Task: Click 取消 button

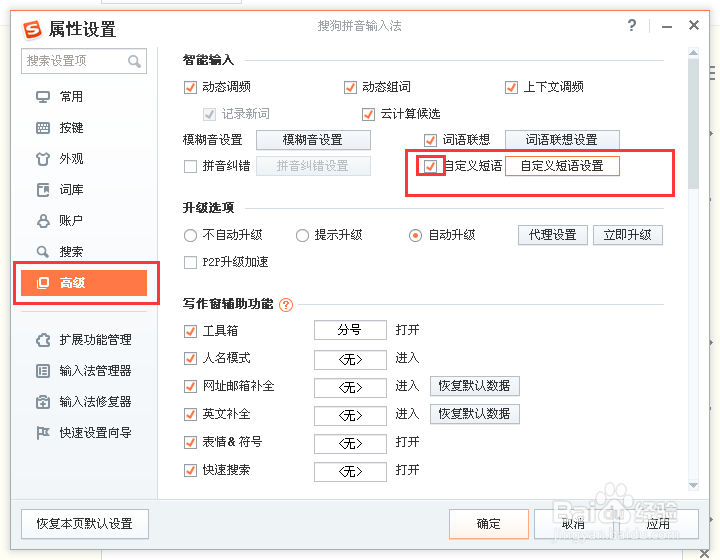Action: coord(574,524)
